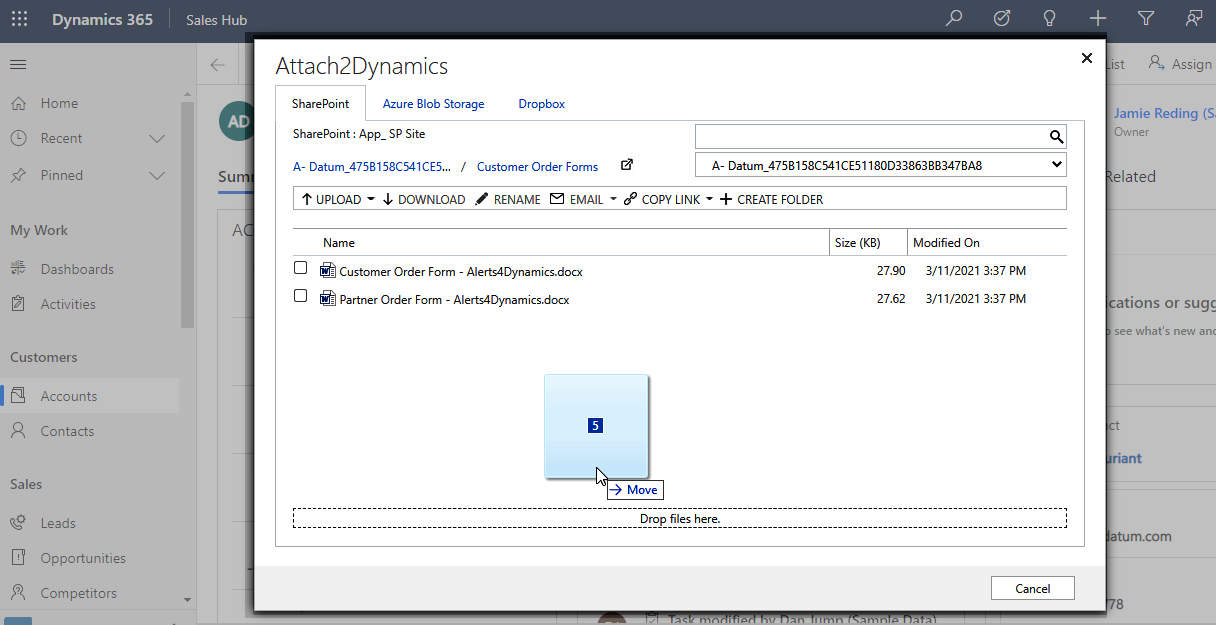Image resolution: width=1216 pixels, height=625 pixels.
Task: Open the Customer Order Forms breadcrumb link
Action: (x=537, y=167)
